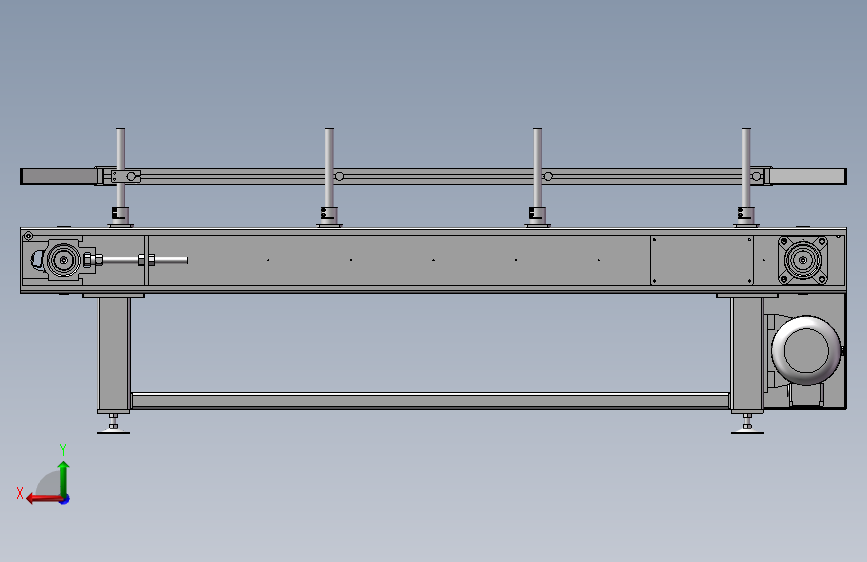Pick the left leveling foot pad

[x=113, y=431]
